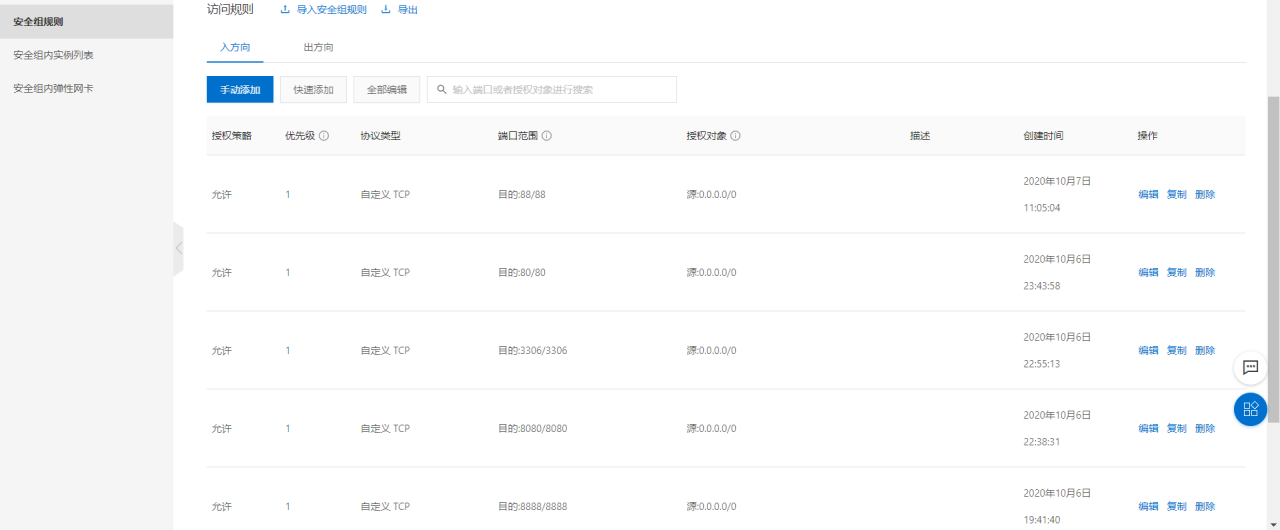Click the import icon beside 导入安全组规则
Viewport: 1280px width, 530px height.
[x=285, y=9]
